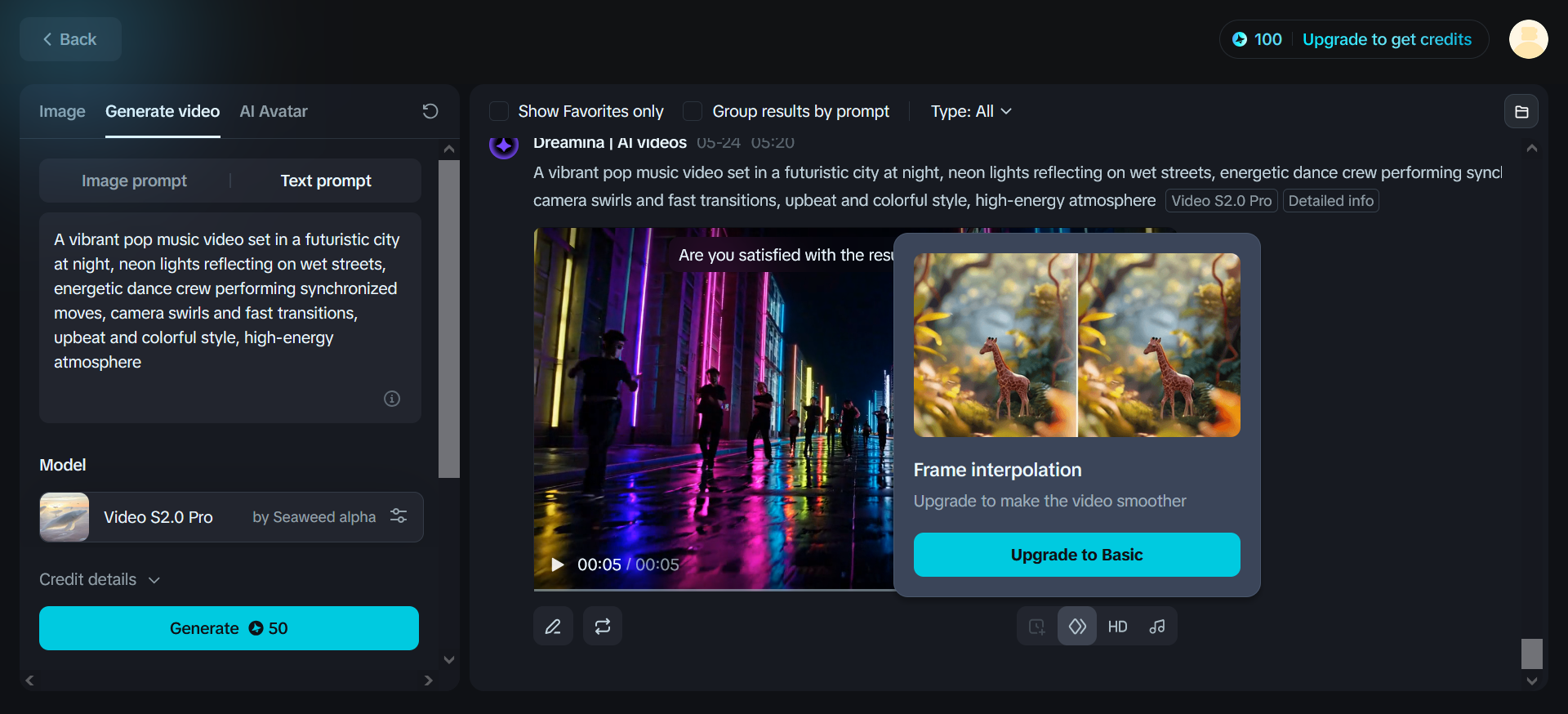This screenshot has height=714, width=1568.
Task: Click the 'Frame interpolation' heading
Action: click(997, 470)
